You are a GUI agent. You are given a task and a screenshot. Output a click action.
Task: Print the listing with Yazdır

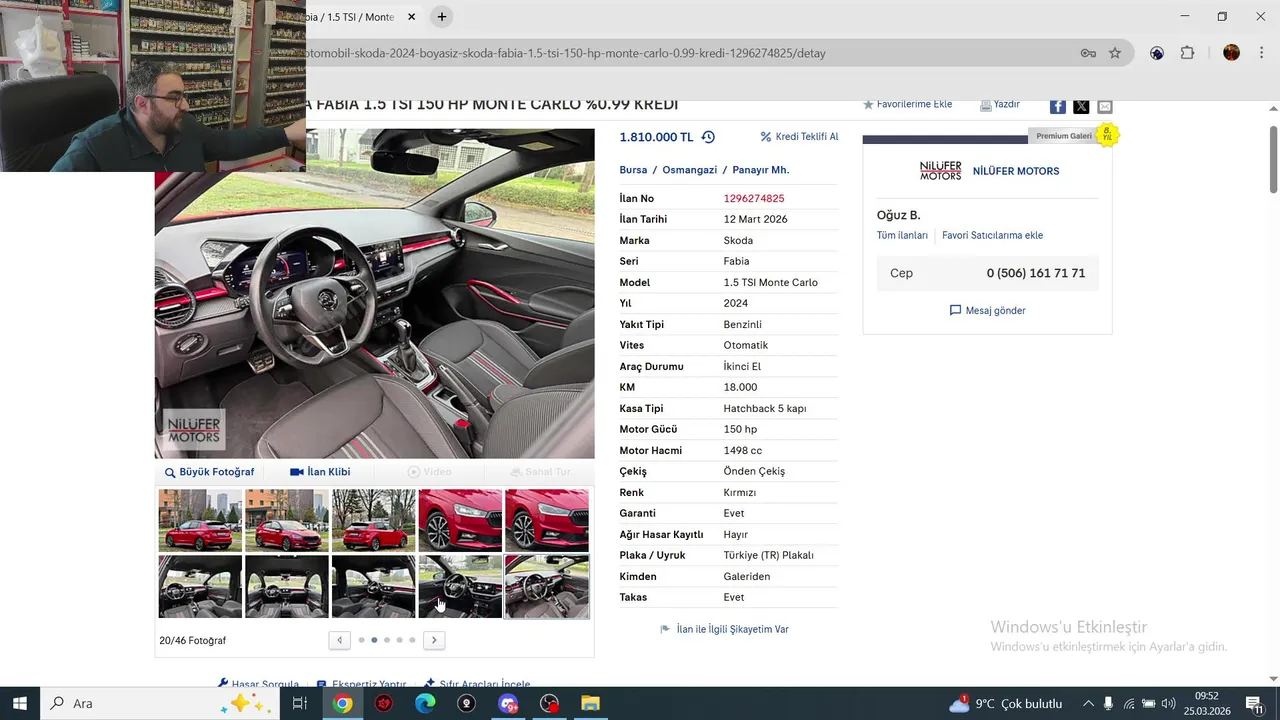coord(1000,104)
